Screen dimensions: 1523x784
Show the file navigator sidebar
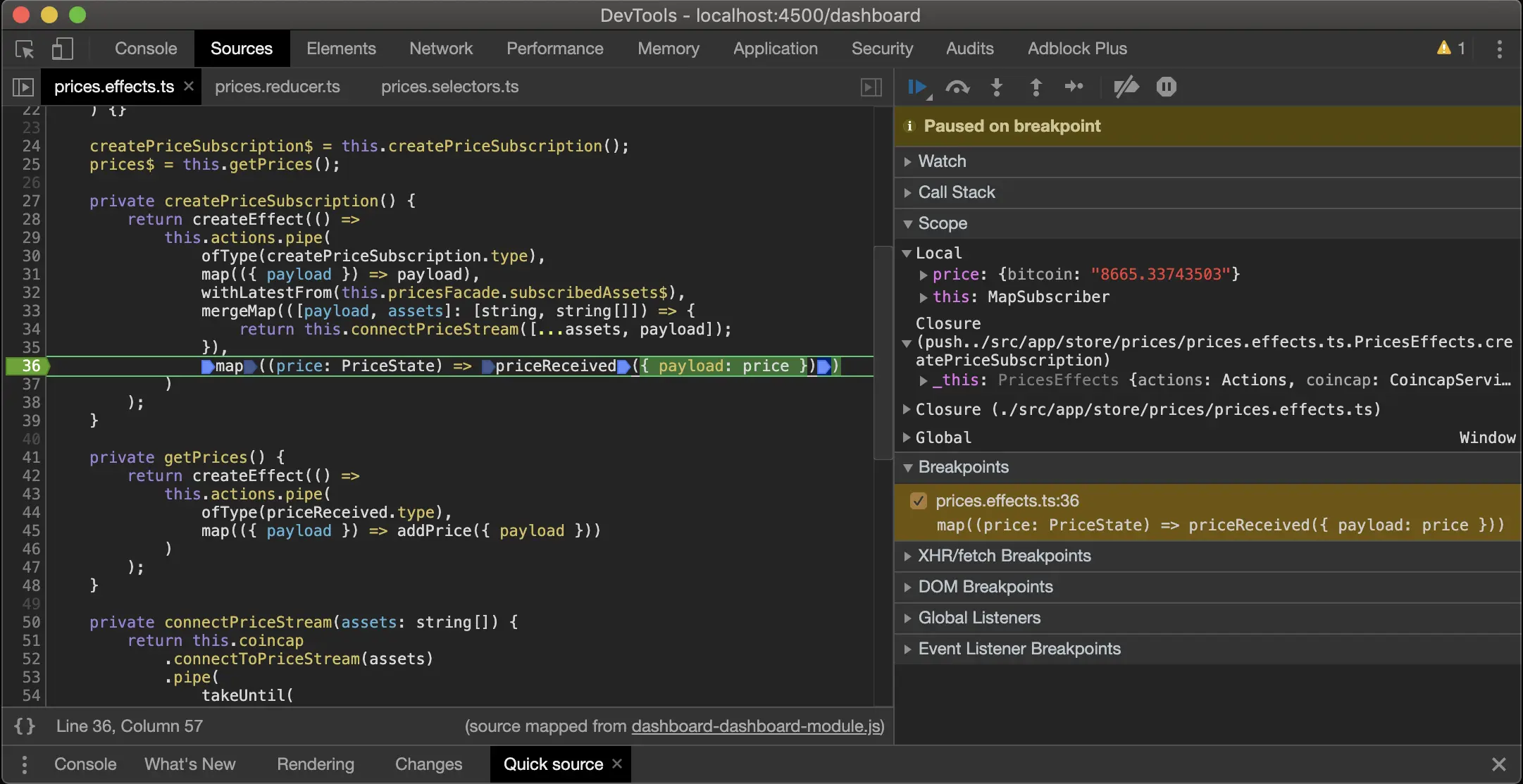click(x=23, y=87)
